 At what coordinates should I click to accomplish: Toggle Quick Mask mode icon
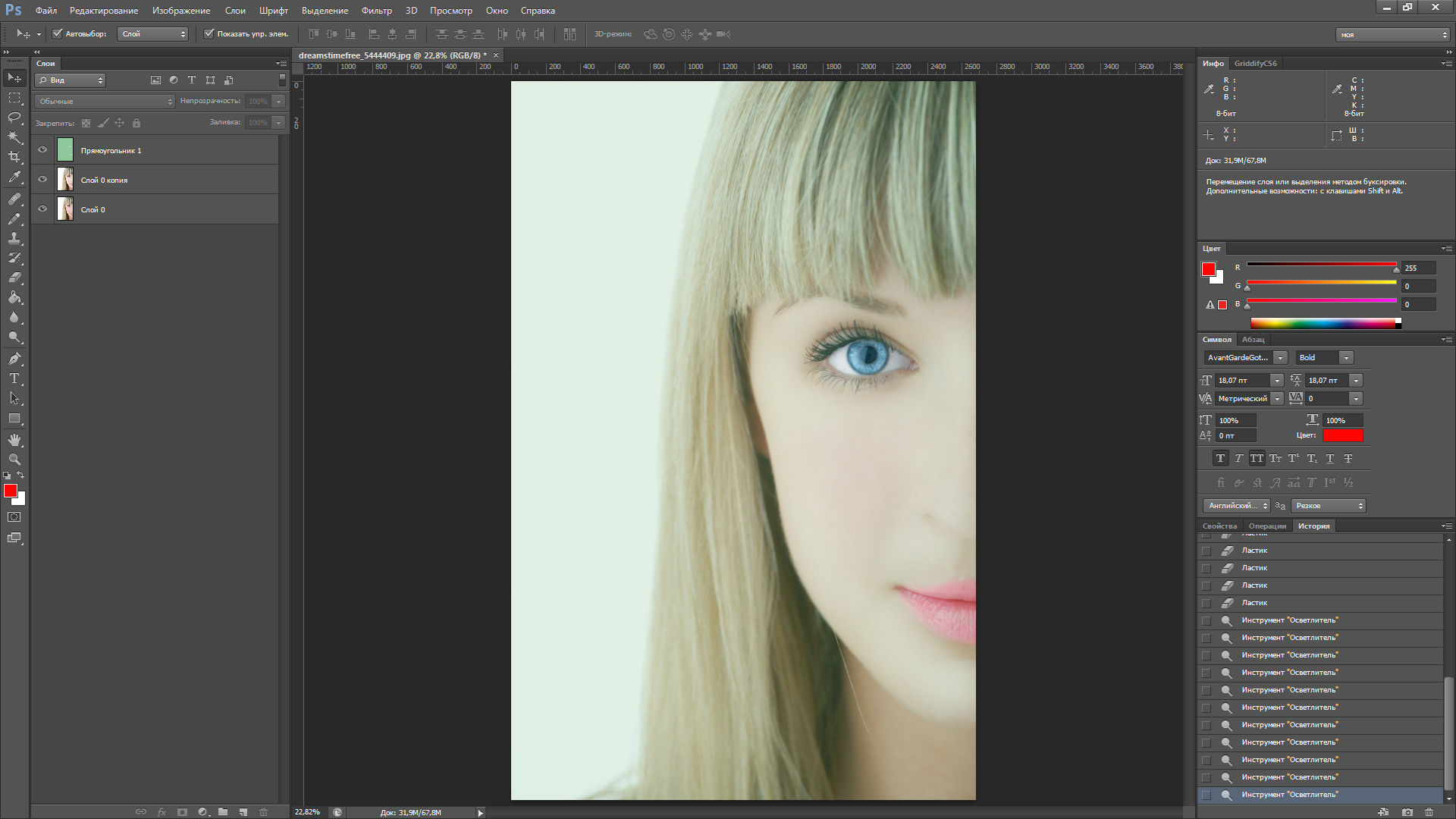[x=14, y=517]
